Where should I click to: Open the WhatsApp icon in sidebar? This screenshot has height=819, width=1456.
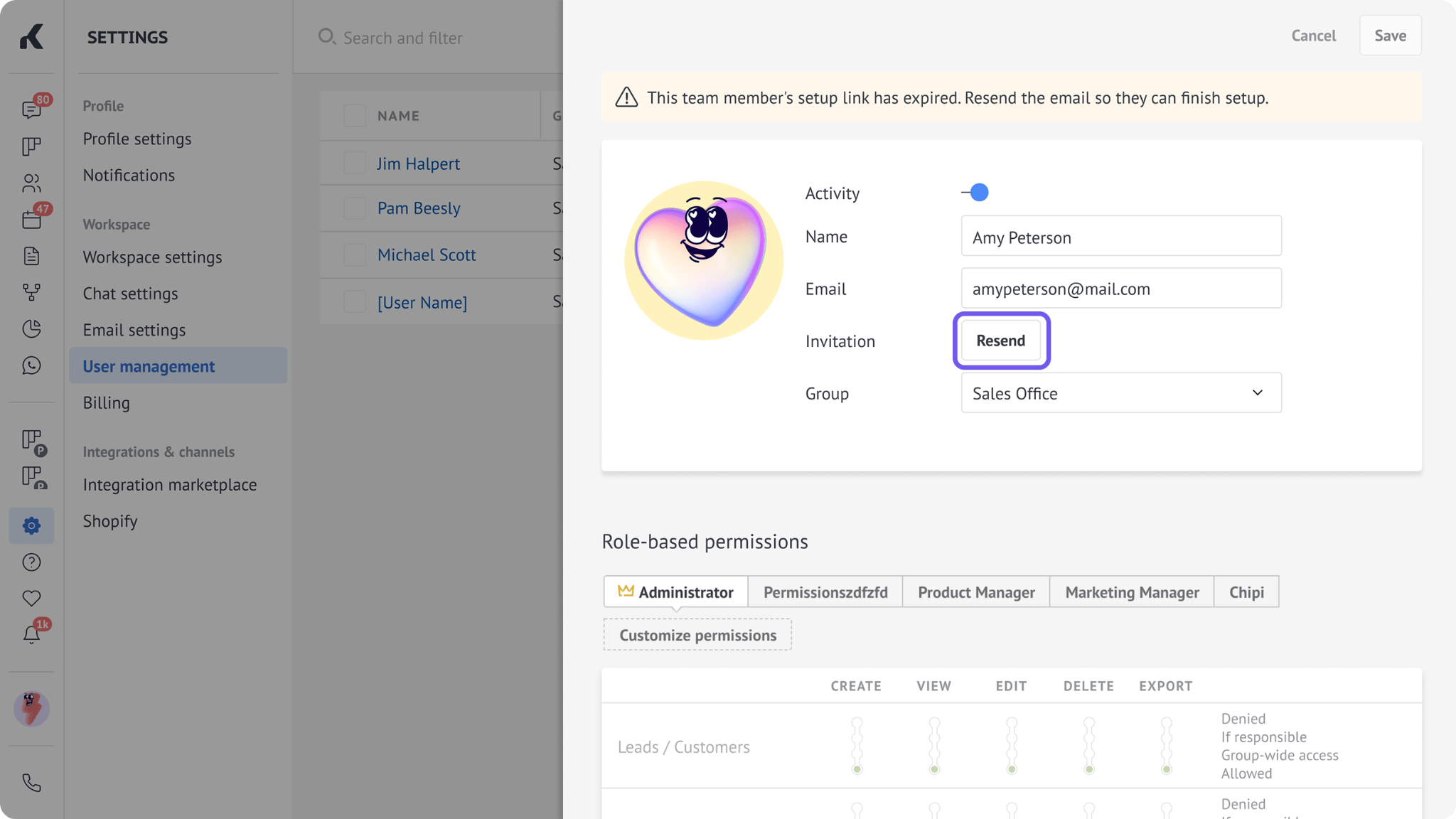[x=31, y=365]
